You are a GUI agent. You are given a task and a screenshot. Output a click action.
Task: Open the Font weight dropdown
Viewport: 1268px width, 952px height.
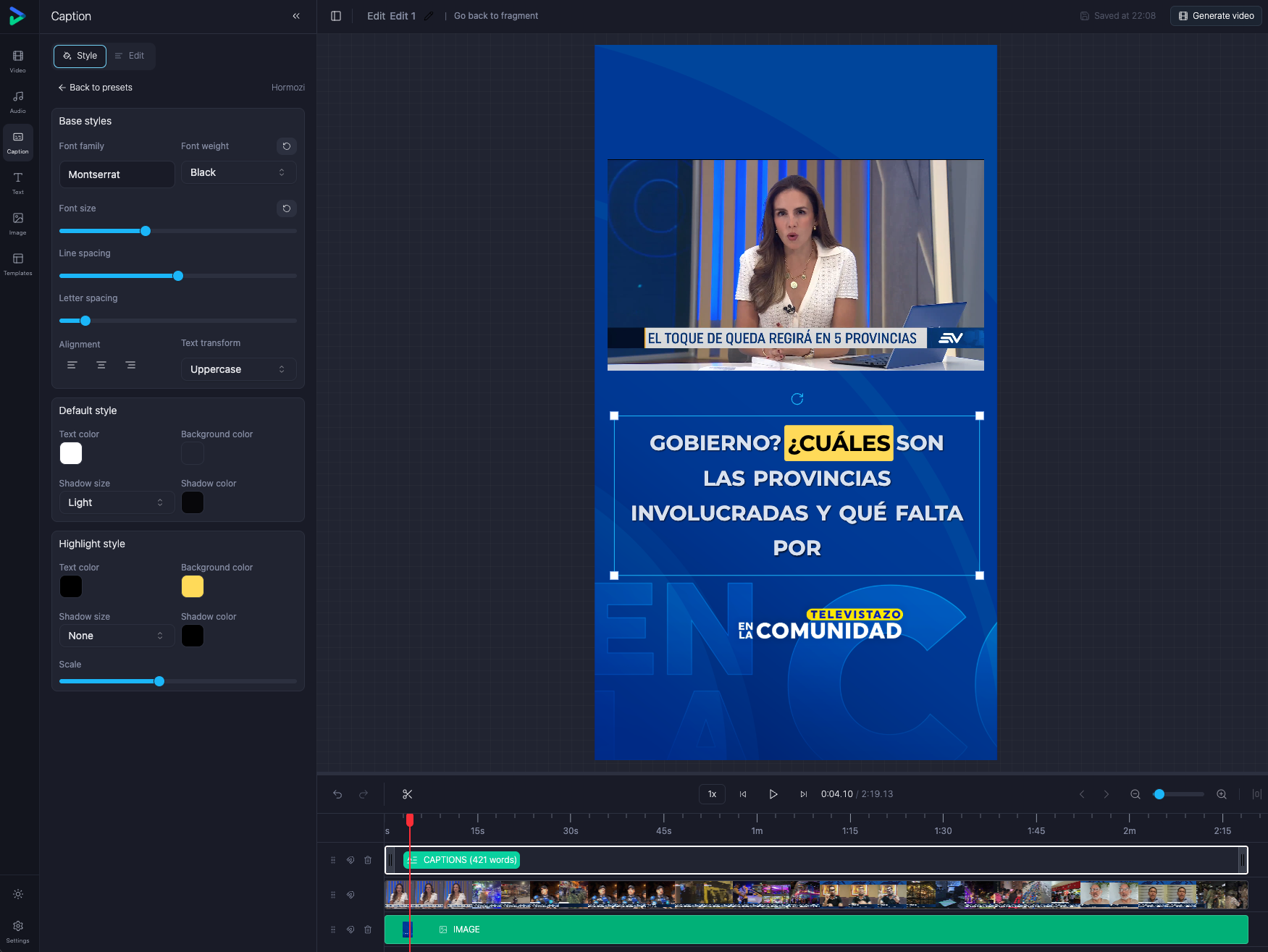[x=238, y=172]
